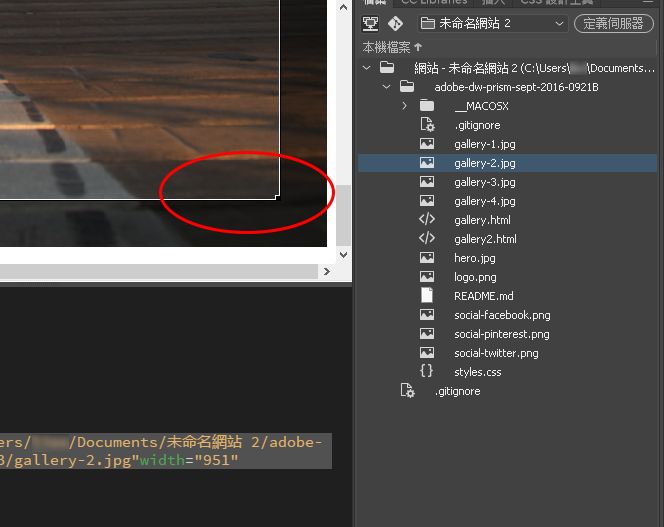The height and width of the screenshot is (527, 664).
Task: Click the vertical scrollbar thumb in design view
Action: [343, 215]
